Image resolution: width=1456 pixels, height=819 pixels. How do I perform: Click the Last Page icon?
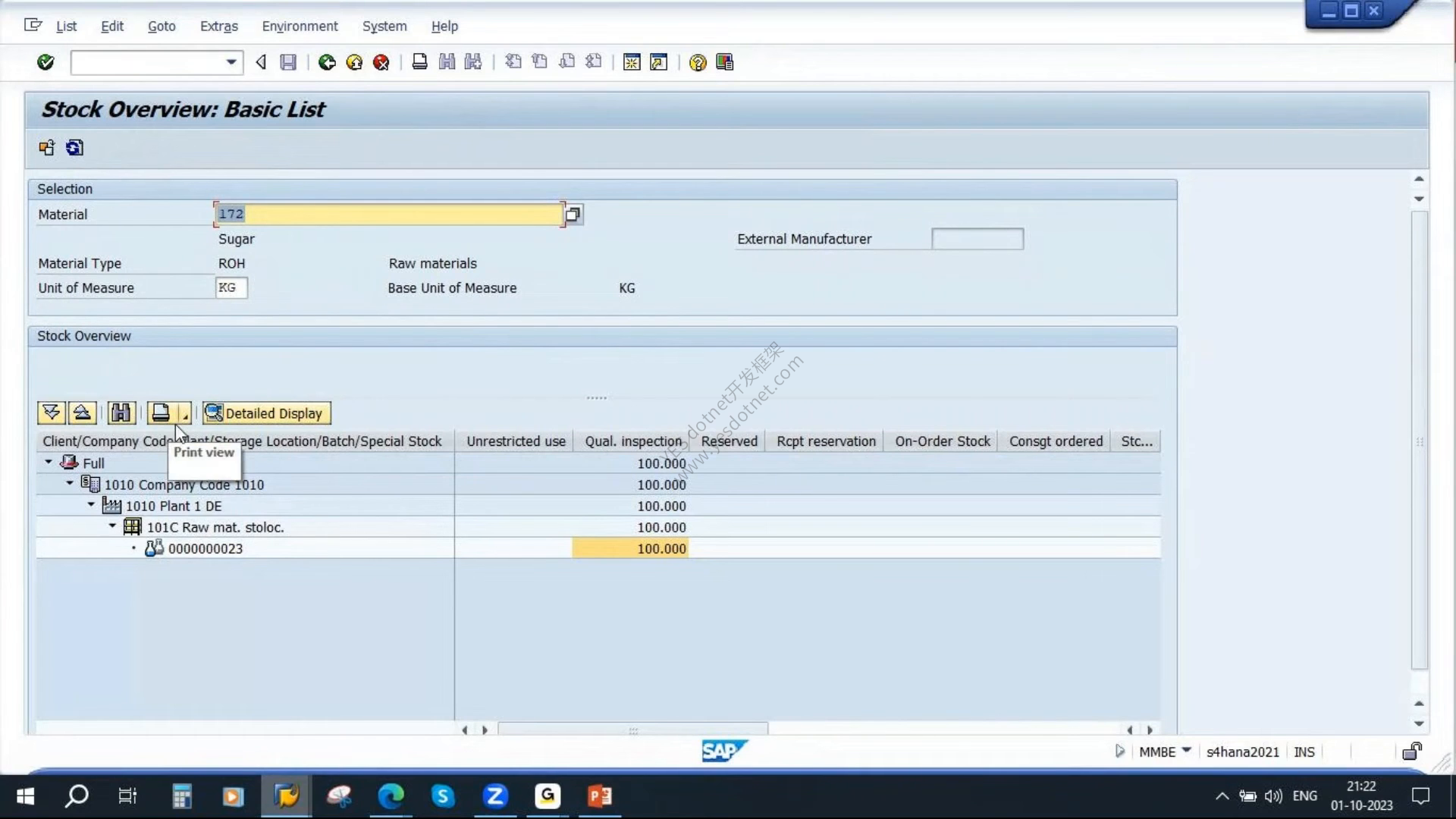point(594,62)
